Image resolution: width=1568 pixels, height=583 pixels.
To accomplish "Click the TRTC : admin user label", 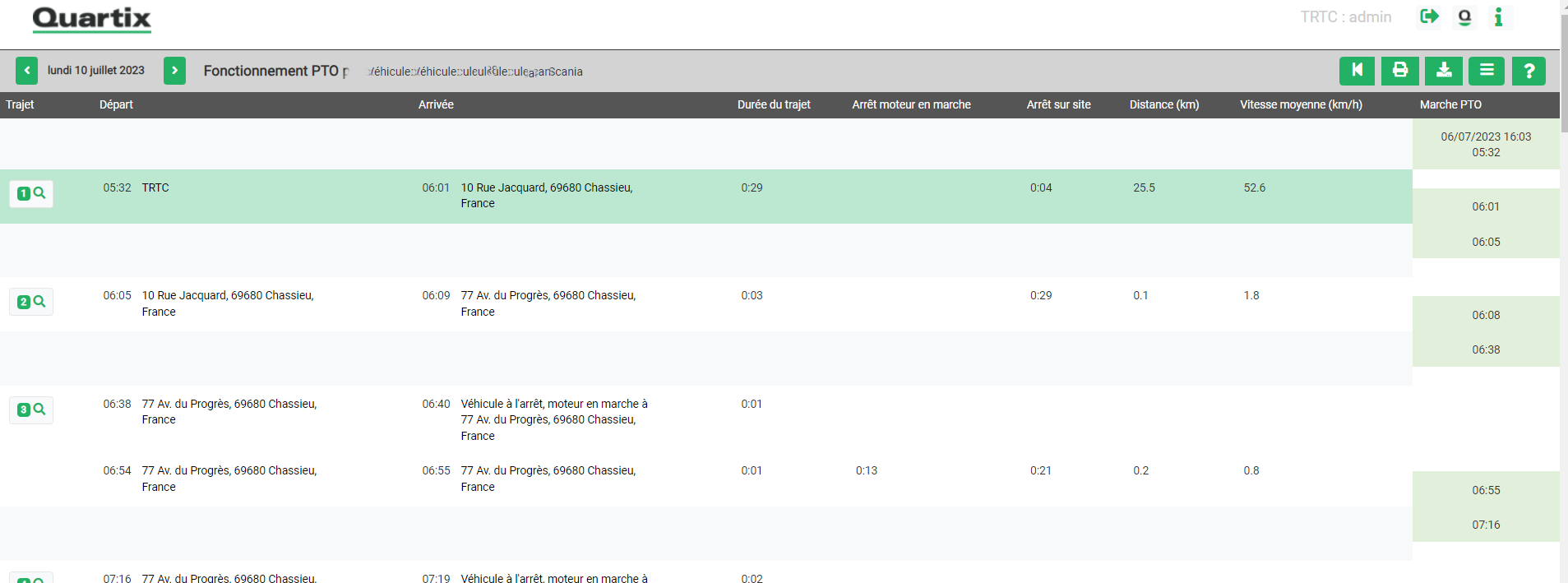I will point(1346,17).
